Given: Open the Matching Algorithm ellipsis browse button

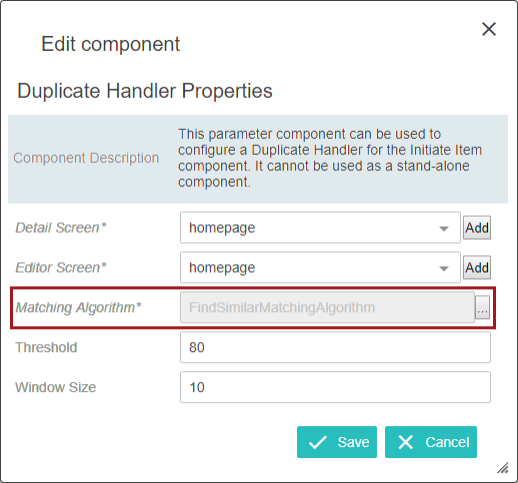Looking at the screenshot, I should [x=482, y=307].
